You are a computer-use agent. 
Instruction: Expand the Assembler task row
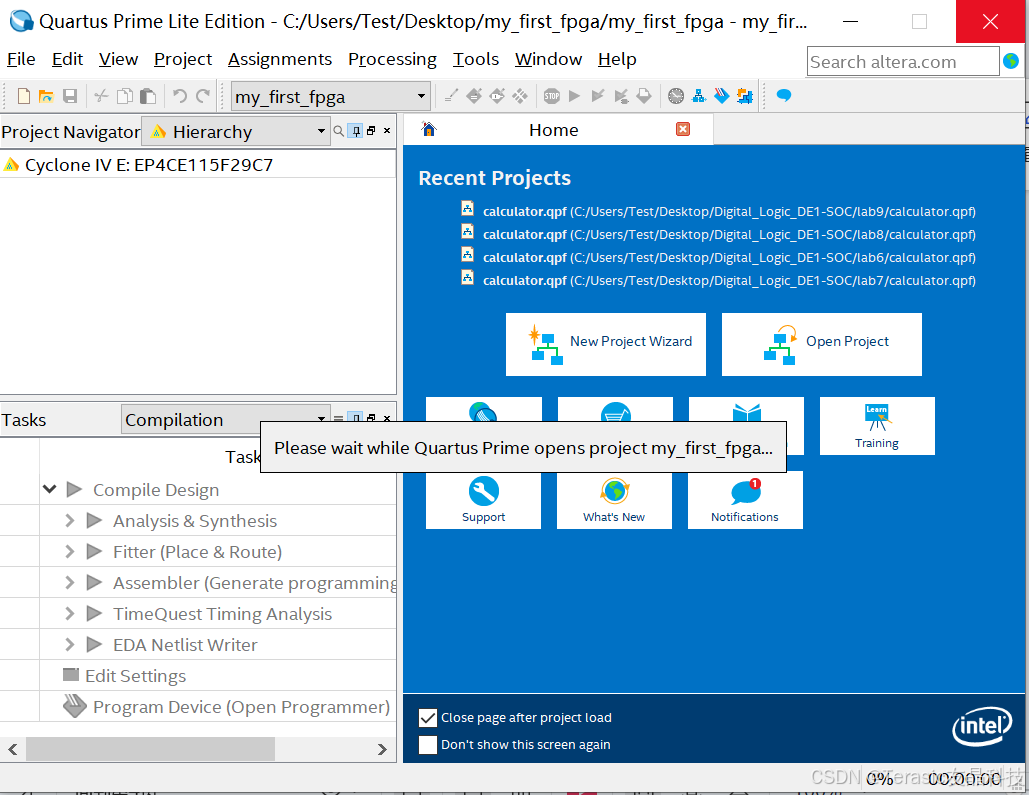(70, 582)
